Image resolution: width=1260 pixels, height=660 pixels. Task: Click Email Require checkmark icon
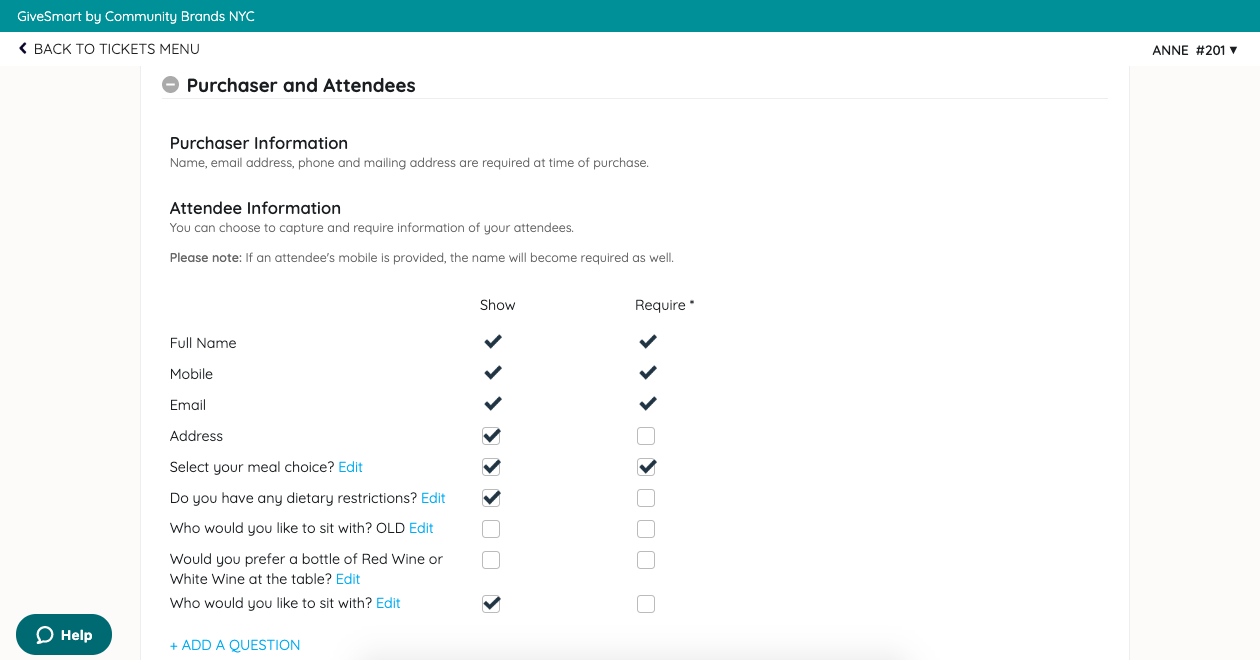tap(647, 404)
